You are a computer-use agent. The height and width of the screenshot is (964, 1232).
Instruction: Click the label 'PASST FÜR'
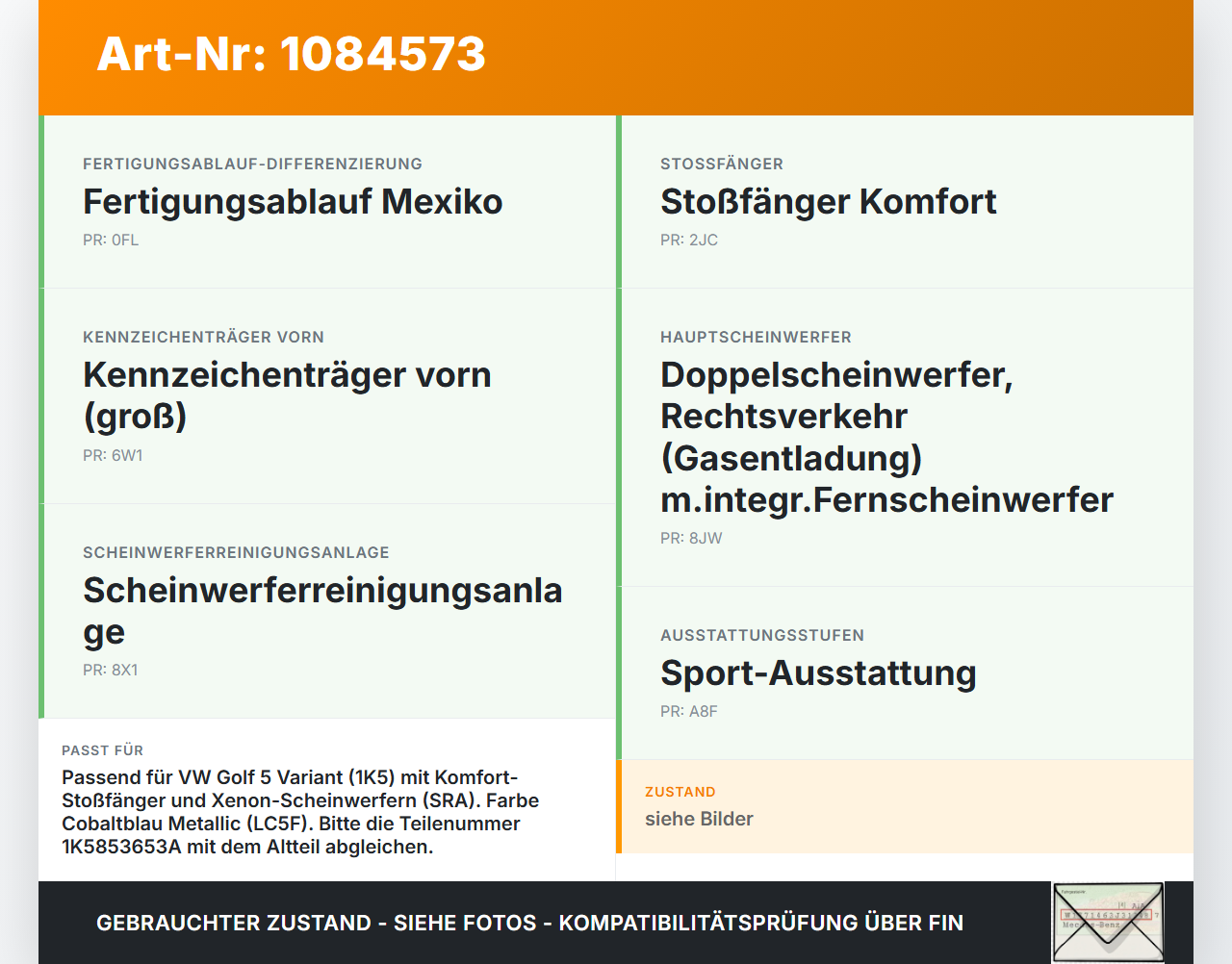[102, 750]
